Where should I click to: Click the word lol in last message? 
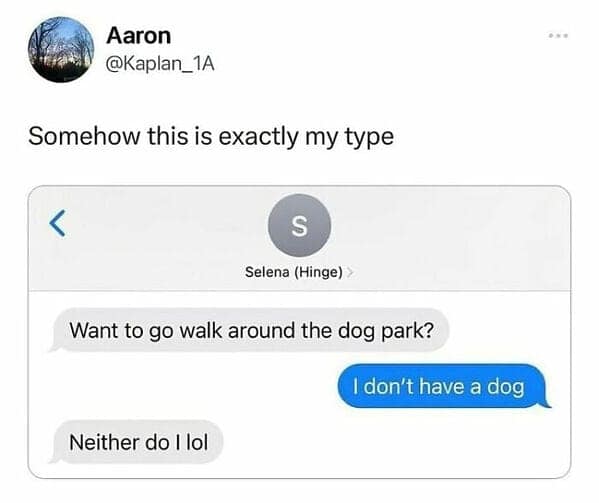click(197, 442)
